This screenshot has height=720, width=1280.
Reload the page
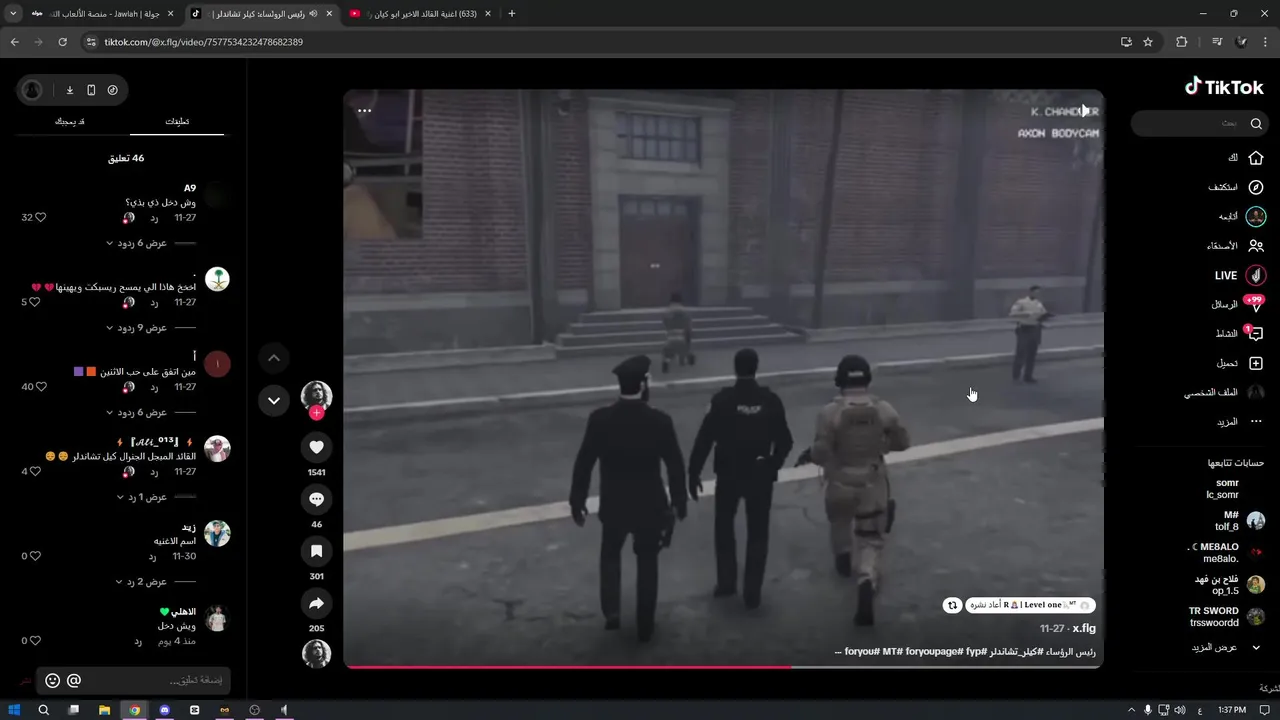coord(62,42)
